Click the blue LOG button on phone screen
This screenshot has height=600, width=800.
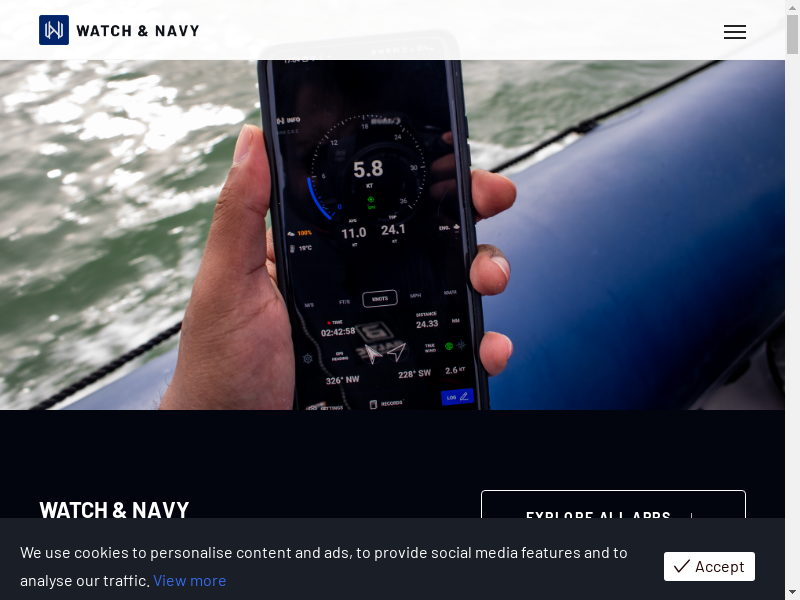(x=457, y=397)
